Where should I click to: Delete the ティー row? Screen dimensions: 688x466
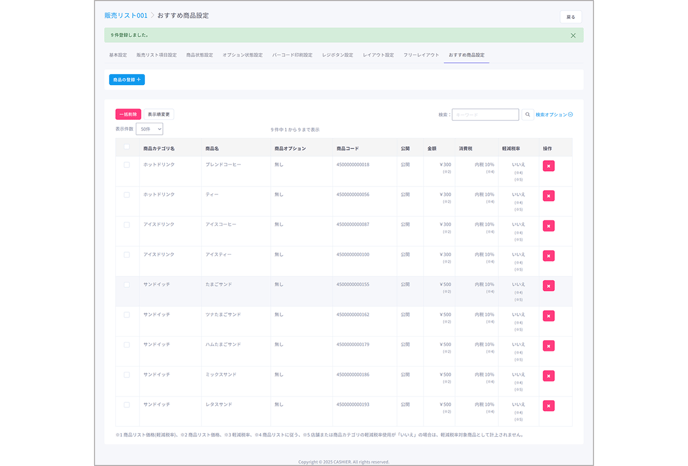point(548,196)
